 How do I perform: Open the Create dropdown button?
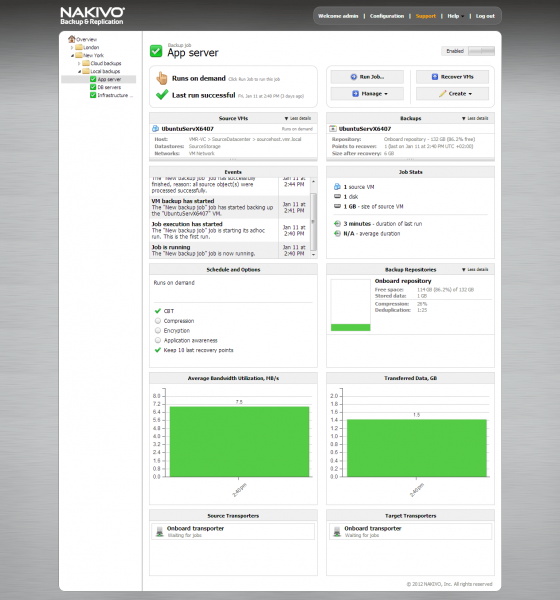452,94
